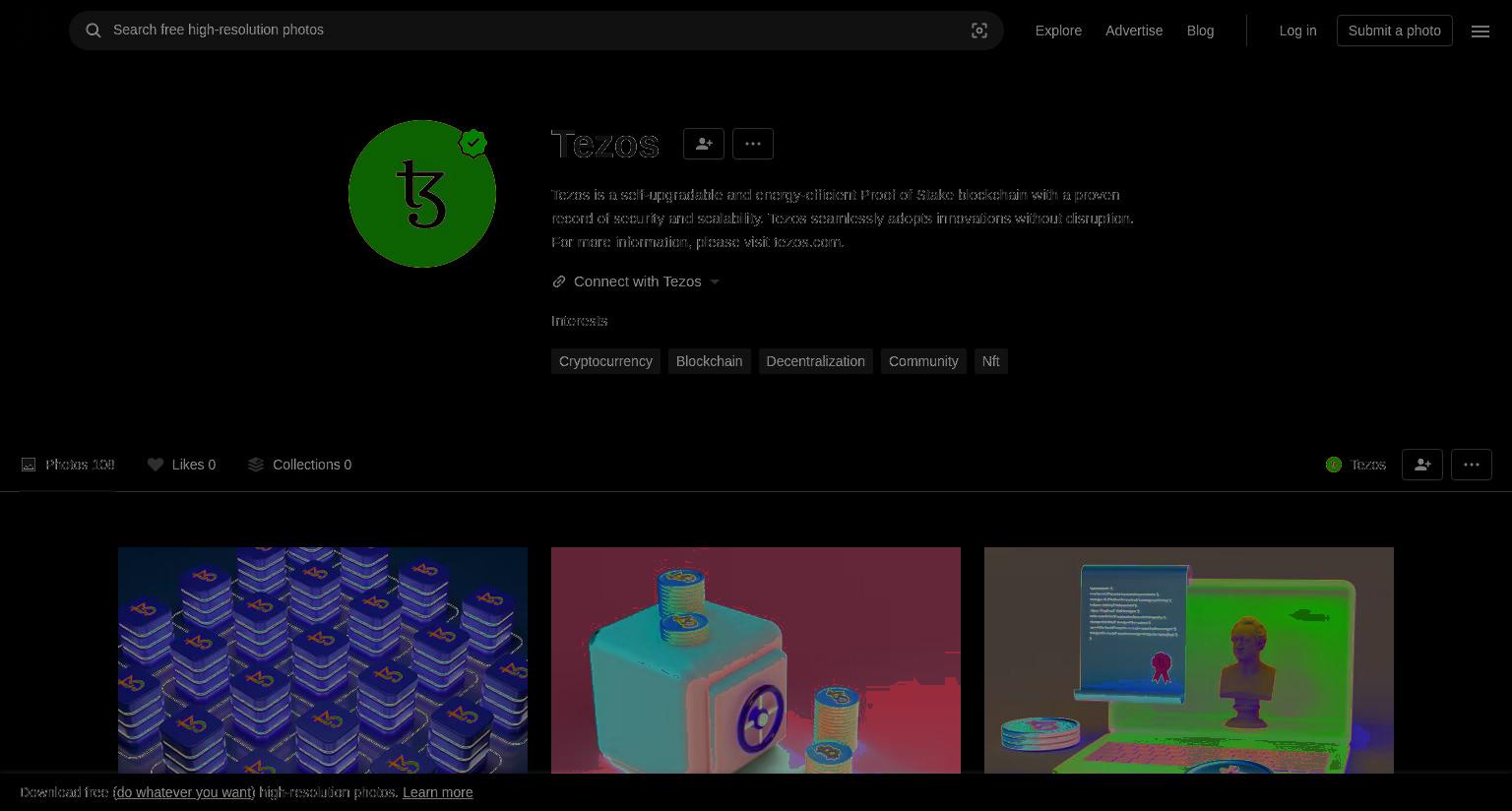Expand Connect with Tezos dropdown
The height and width of the screenshot is (811, 1512).
tap(715, 281)
